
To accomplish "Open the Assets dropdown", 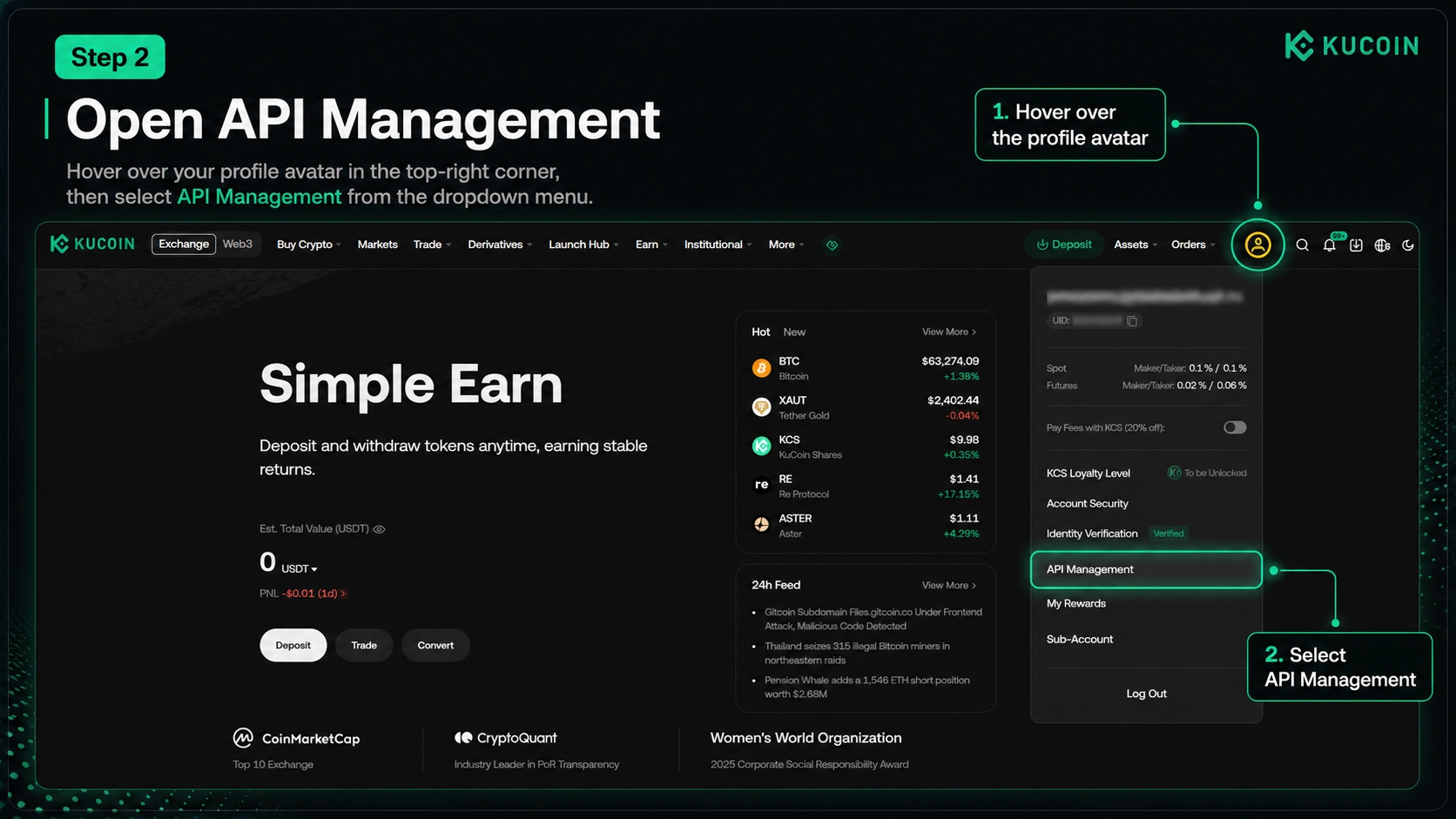I will pos(1136,245).
